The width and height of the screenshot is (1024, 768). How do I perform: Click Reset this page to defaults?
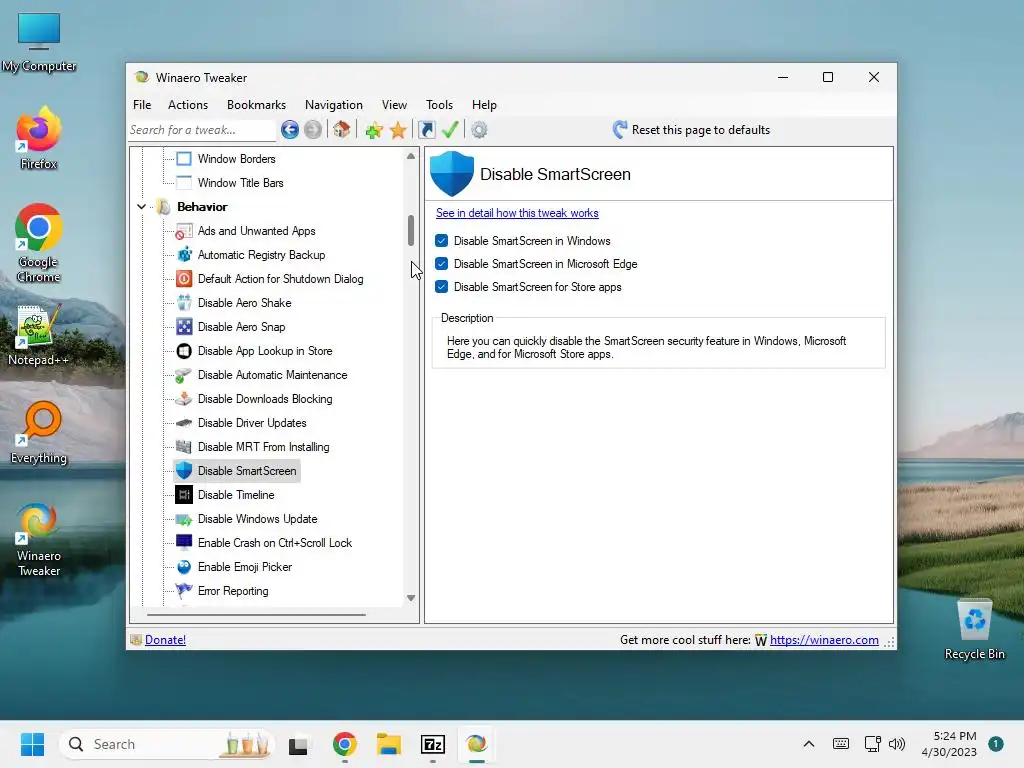[701, 130]
